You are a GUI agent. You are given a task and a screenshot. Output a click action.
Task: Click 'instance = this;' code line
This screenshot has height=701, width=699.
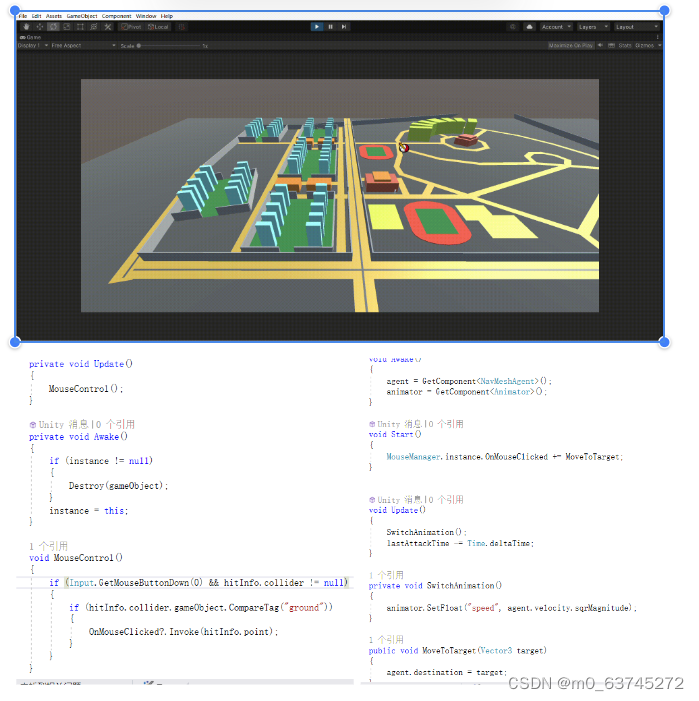click(x=88, y=511)
